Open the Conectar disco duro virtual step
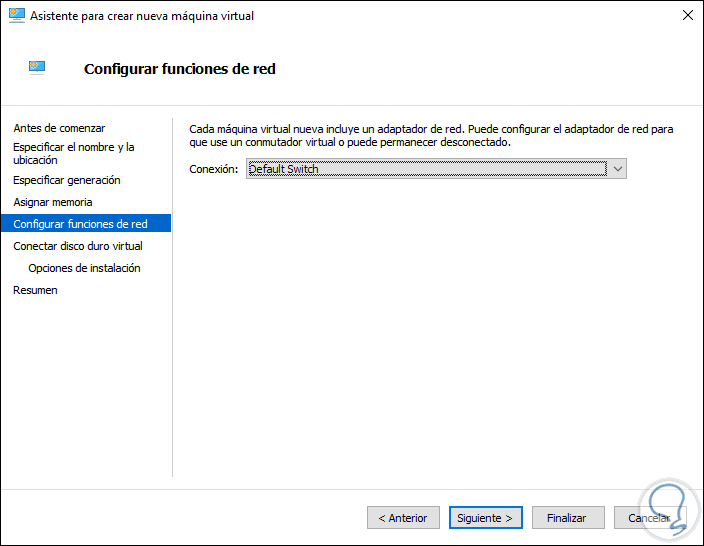 click(78, 246)
